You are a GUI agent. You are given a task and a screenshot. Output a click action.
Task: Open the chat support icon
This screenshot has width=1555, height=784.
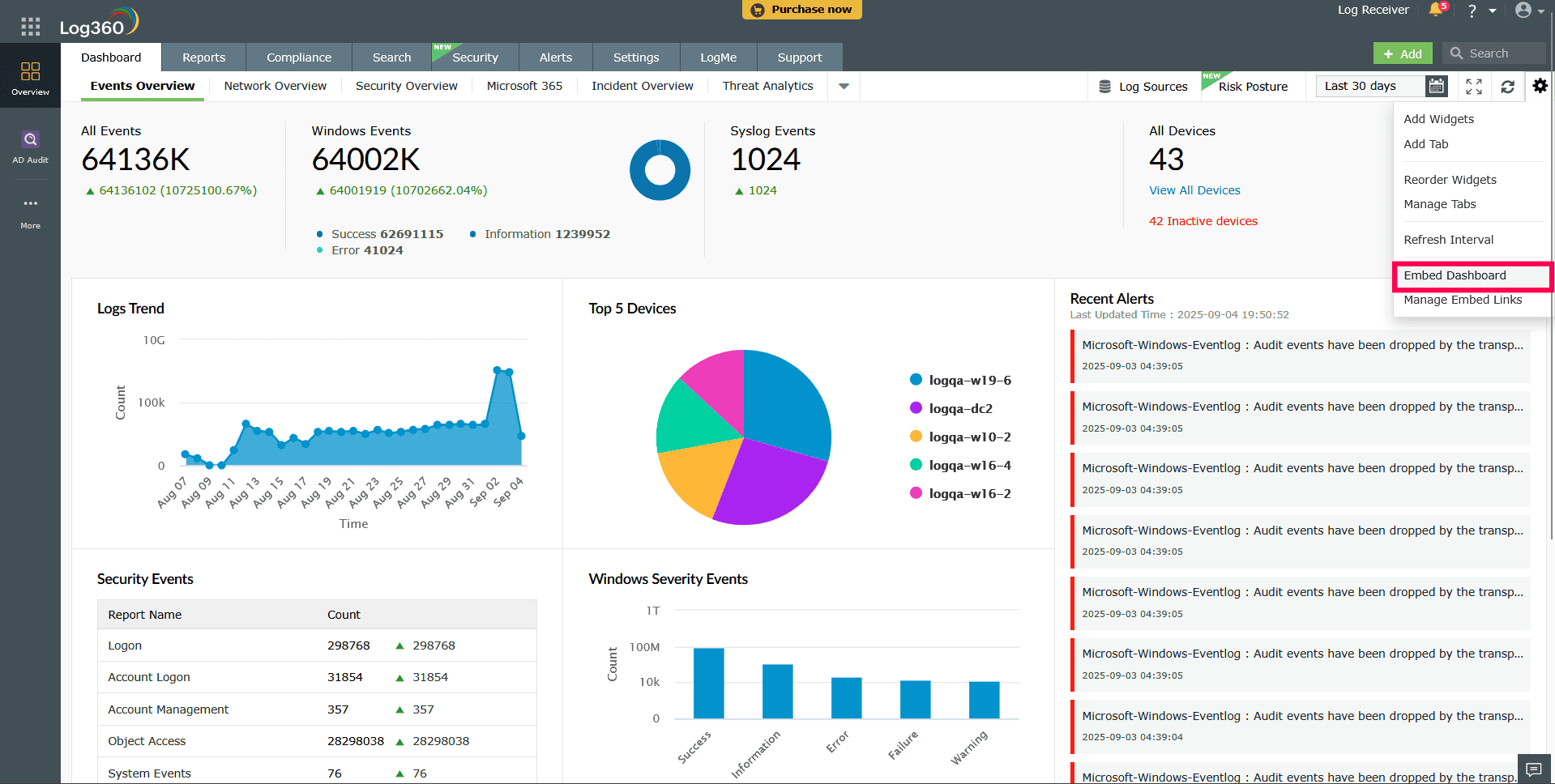tap(1533, 769)
